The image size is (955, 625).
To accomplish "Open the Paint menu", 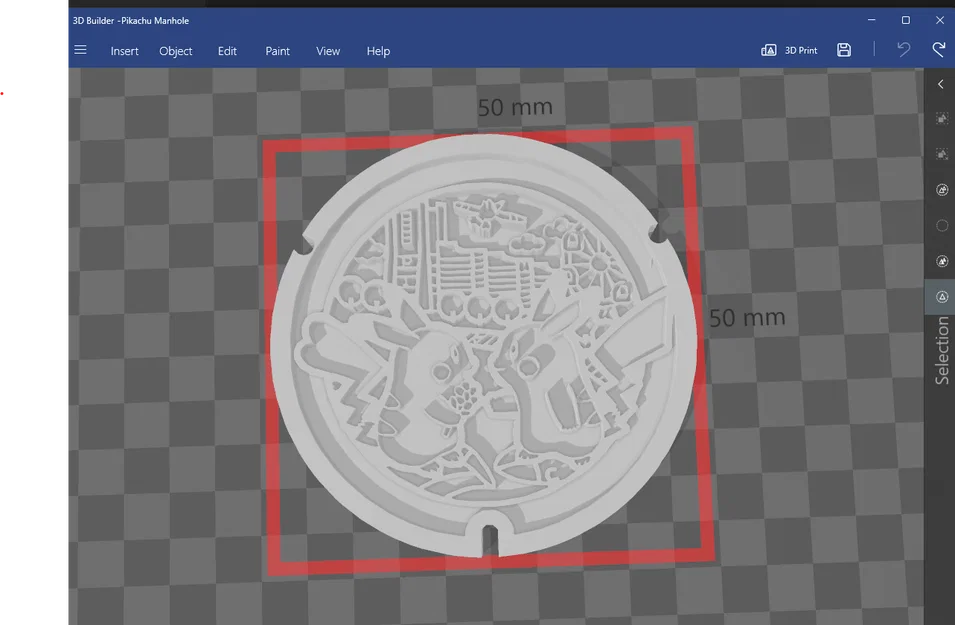I will point(277,51).
